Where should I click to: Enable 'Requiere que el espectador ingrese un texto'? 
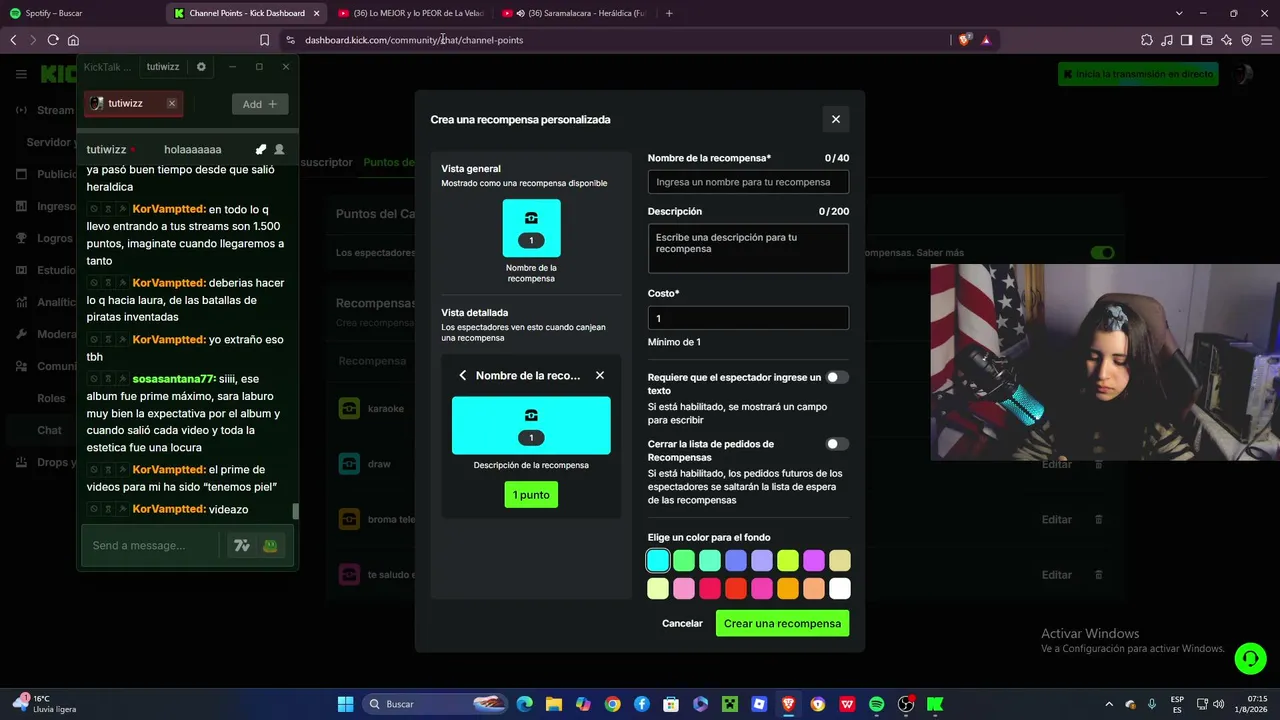(x=837, y=377)
